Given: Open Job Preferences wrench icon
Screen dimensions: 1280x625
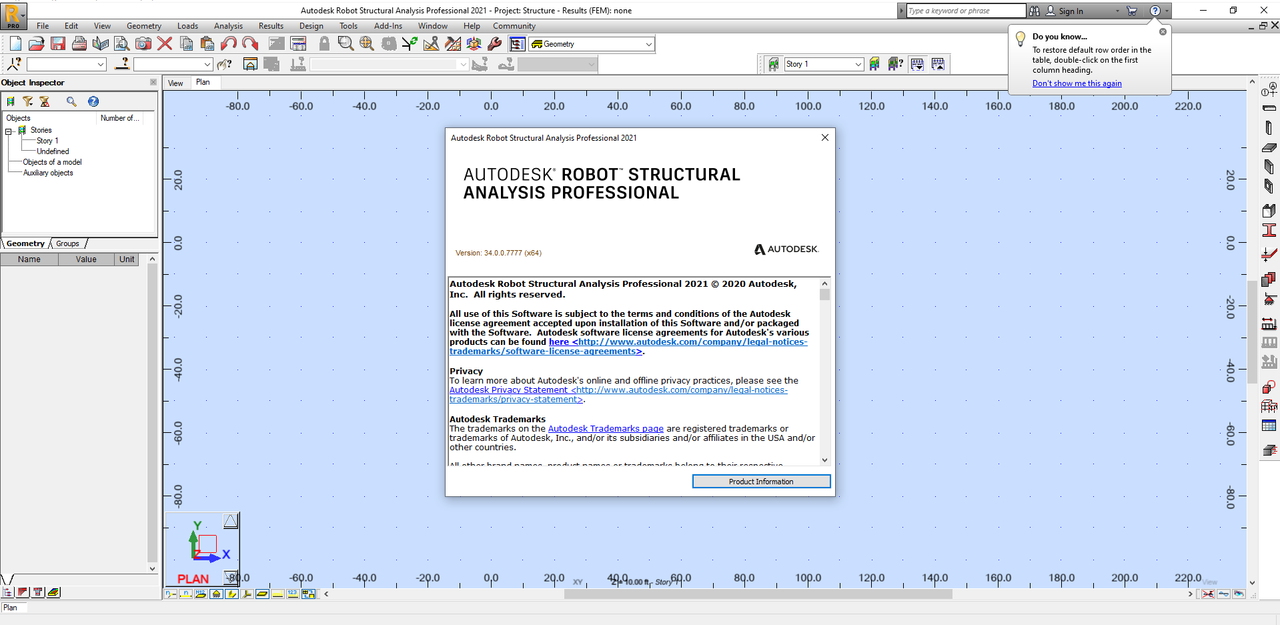Looking at the screenshot, I should (494, 44).
